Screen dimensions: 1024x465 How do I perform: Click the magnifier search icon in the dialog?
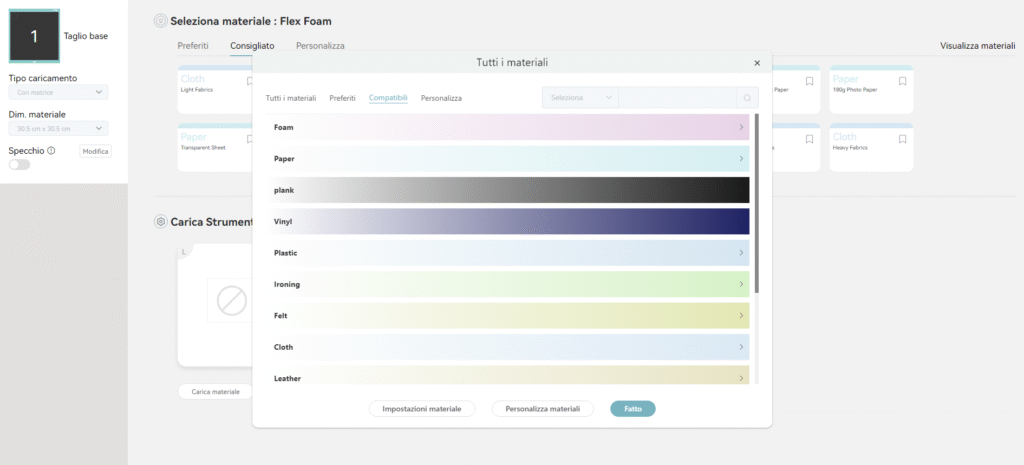[746, 98]
